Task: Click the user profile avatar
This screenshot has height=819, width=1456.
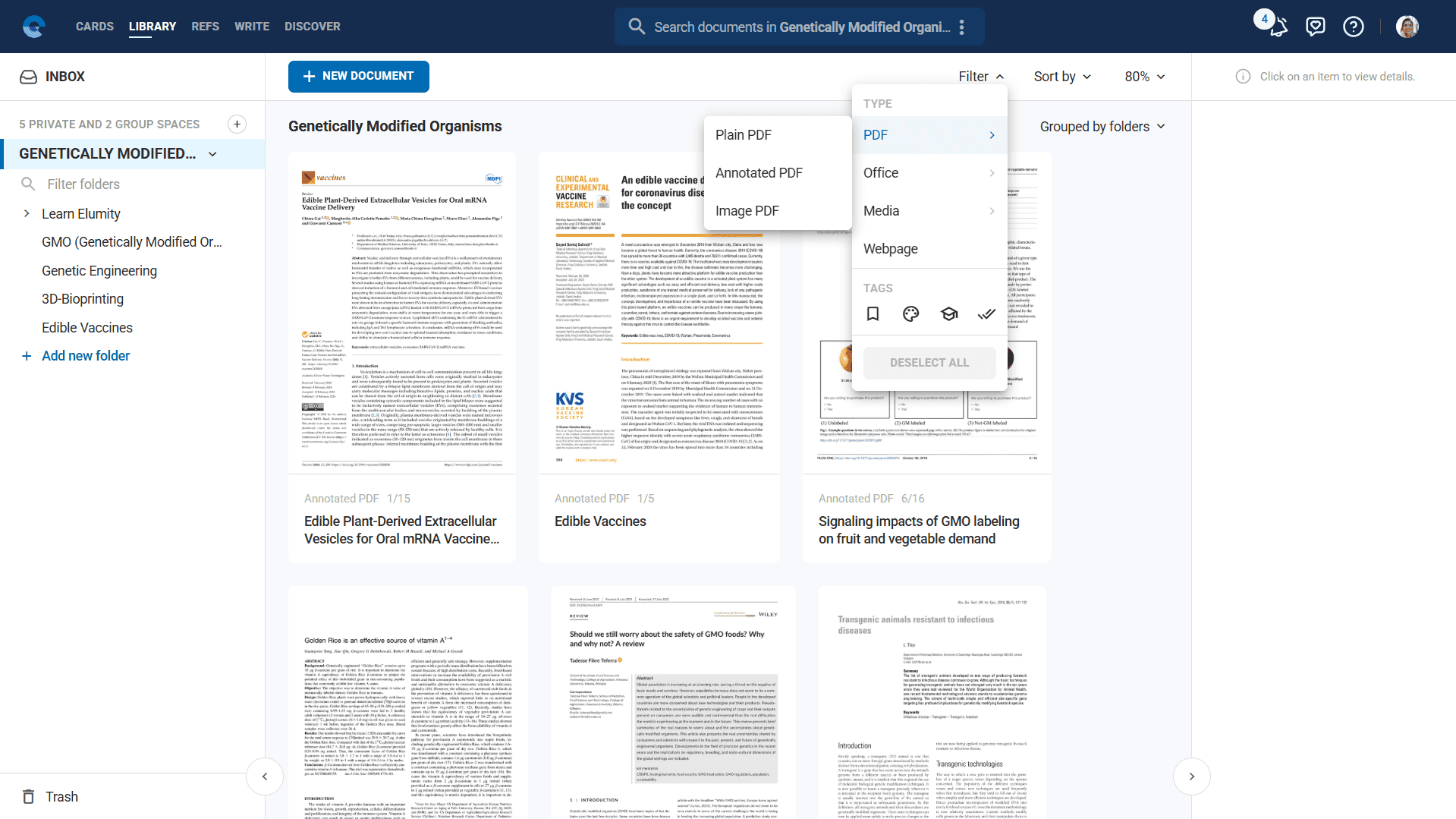Action: pos(1407,27)
